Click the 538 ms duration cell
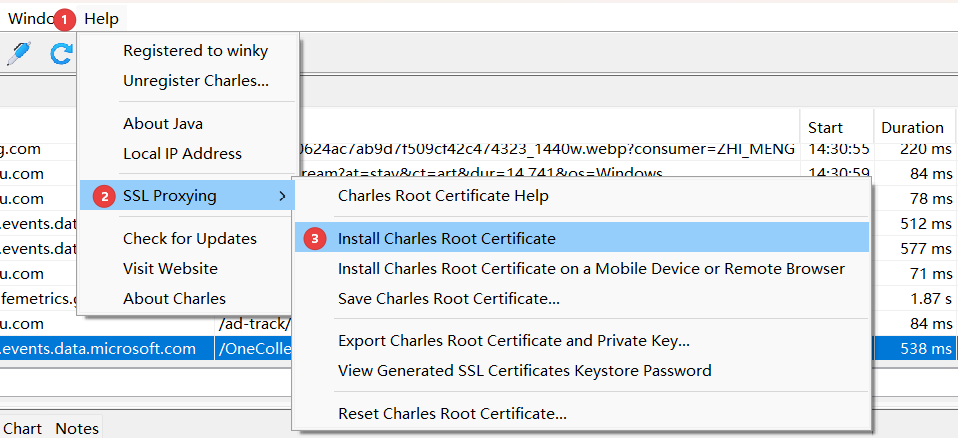Screen dimensions: 958x438 (x=926, y=349)
